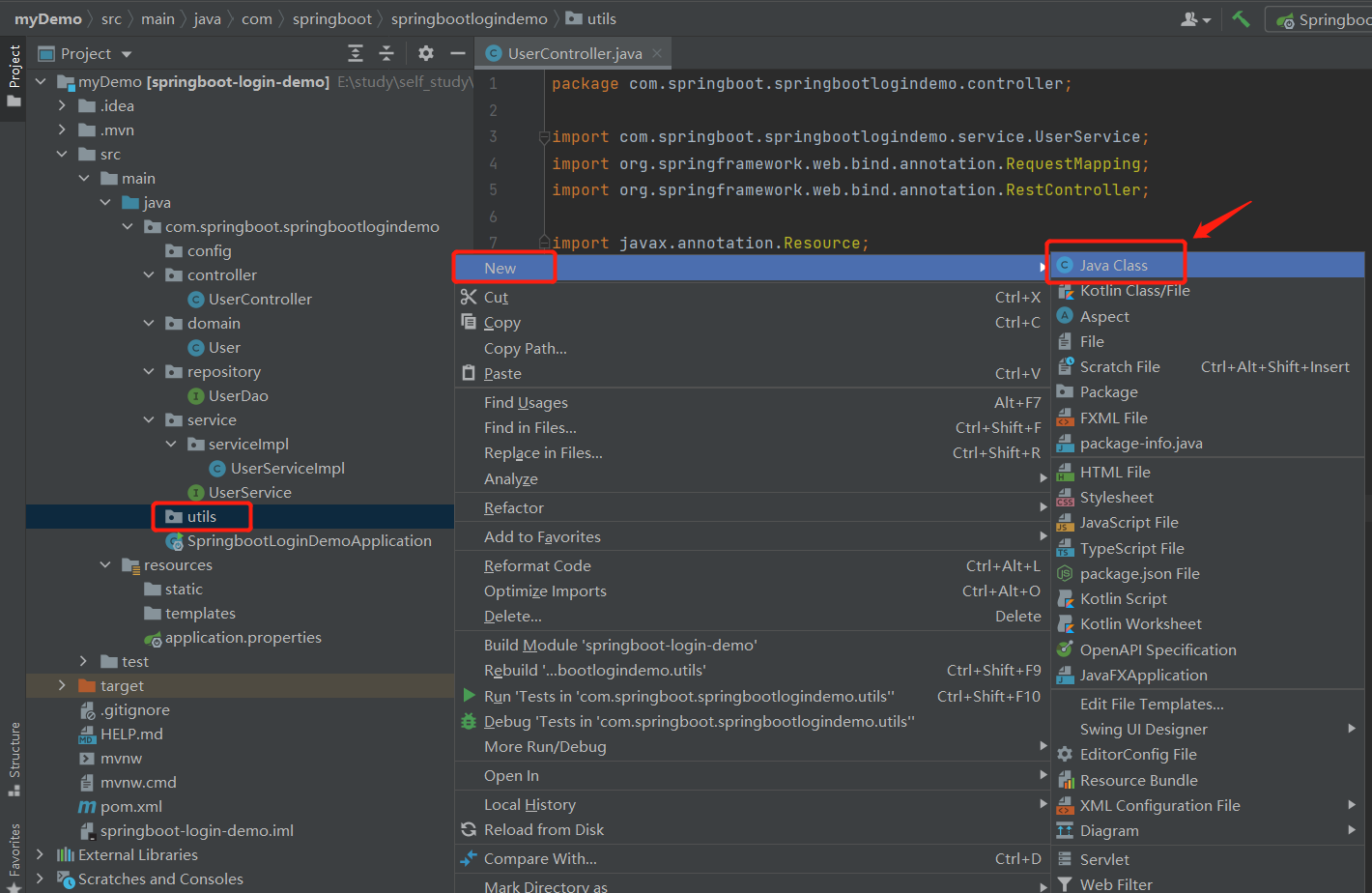
Task: Select Reformat Code in context menu
Action: click(753, 565)
